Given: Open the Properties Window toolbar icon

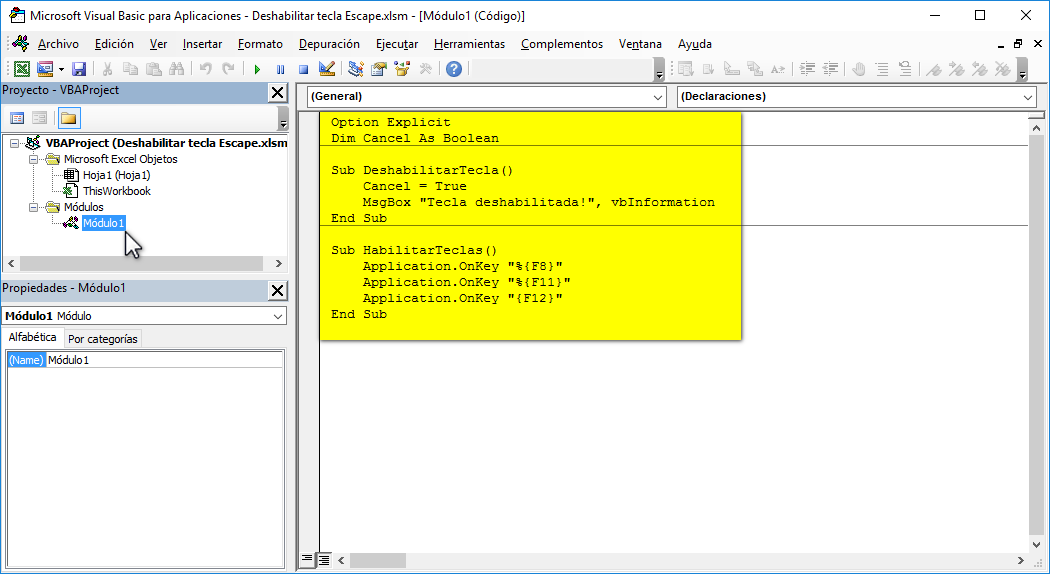Looking at the screenshot, I should (379, 69).
